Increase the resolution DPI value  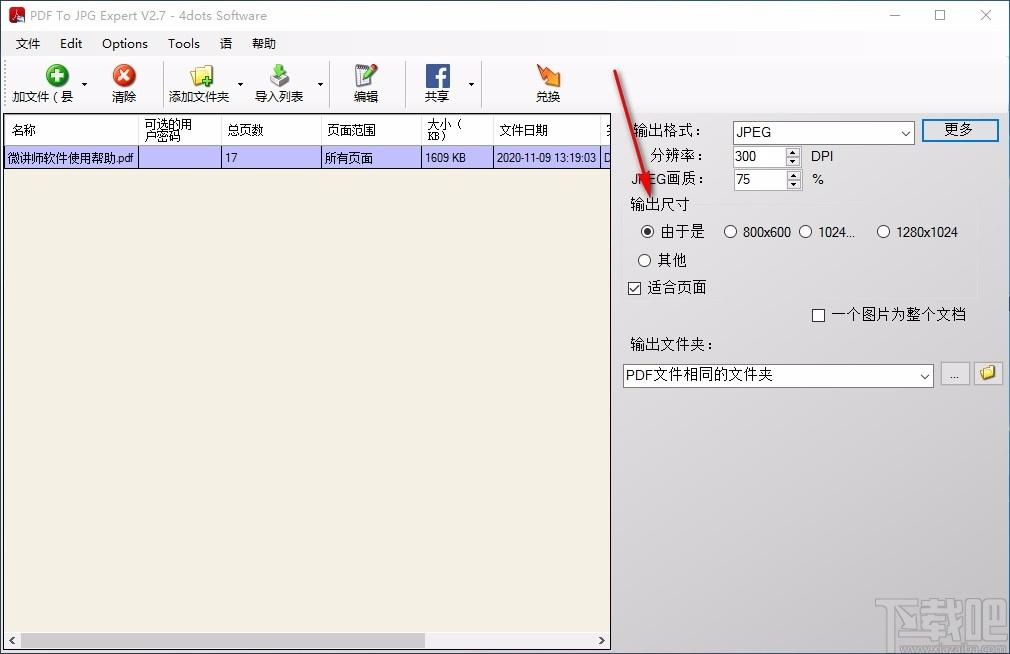(x=793, y=152)
